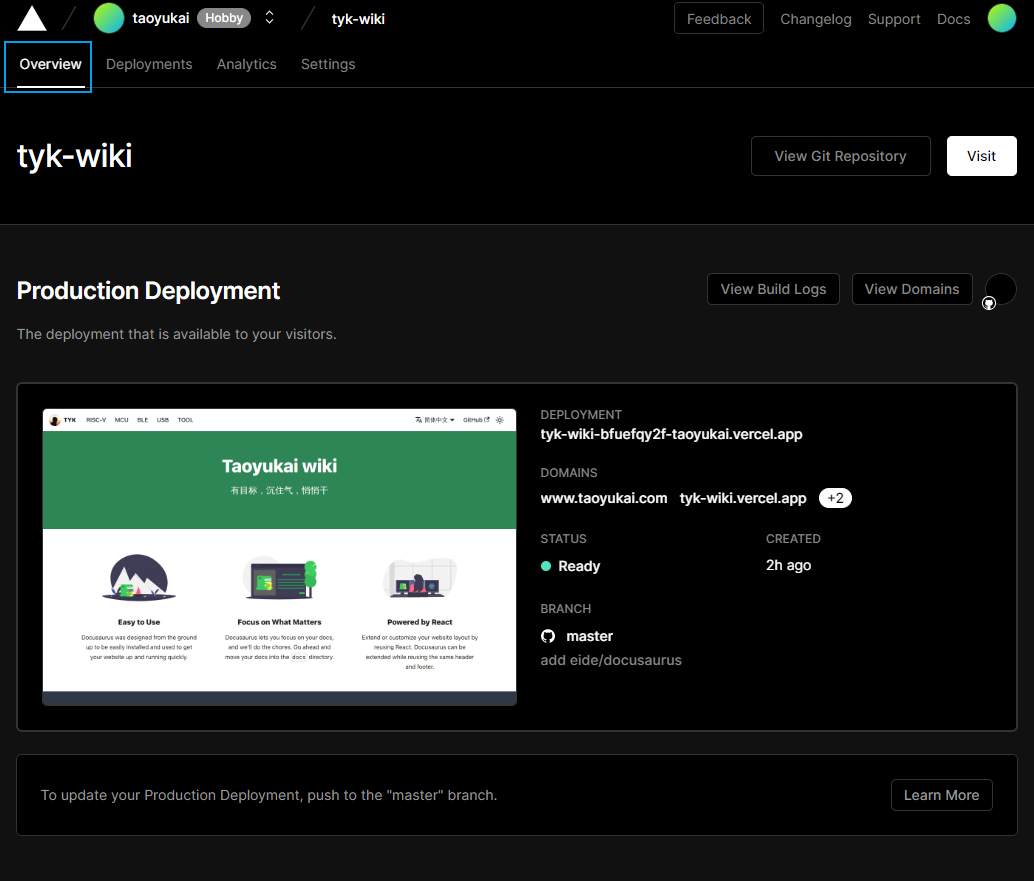Screen dimensions: 1034x881
Task: Open the Support link
Action: click(894, 19)
